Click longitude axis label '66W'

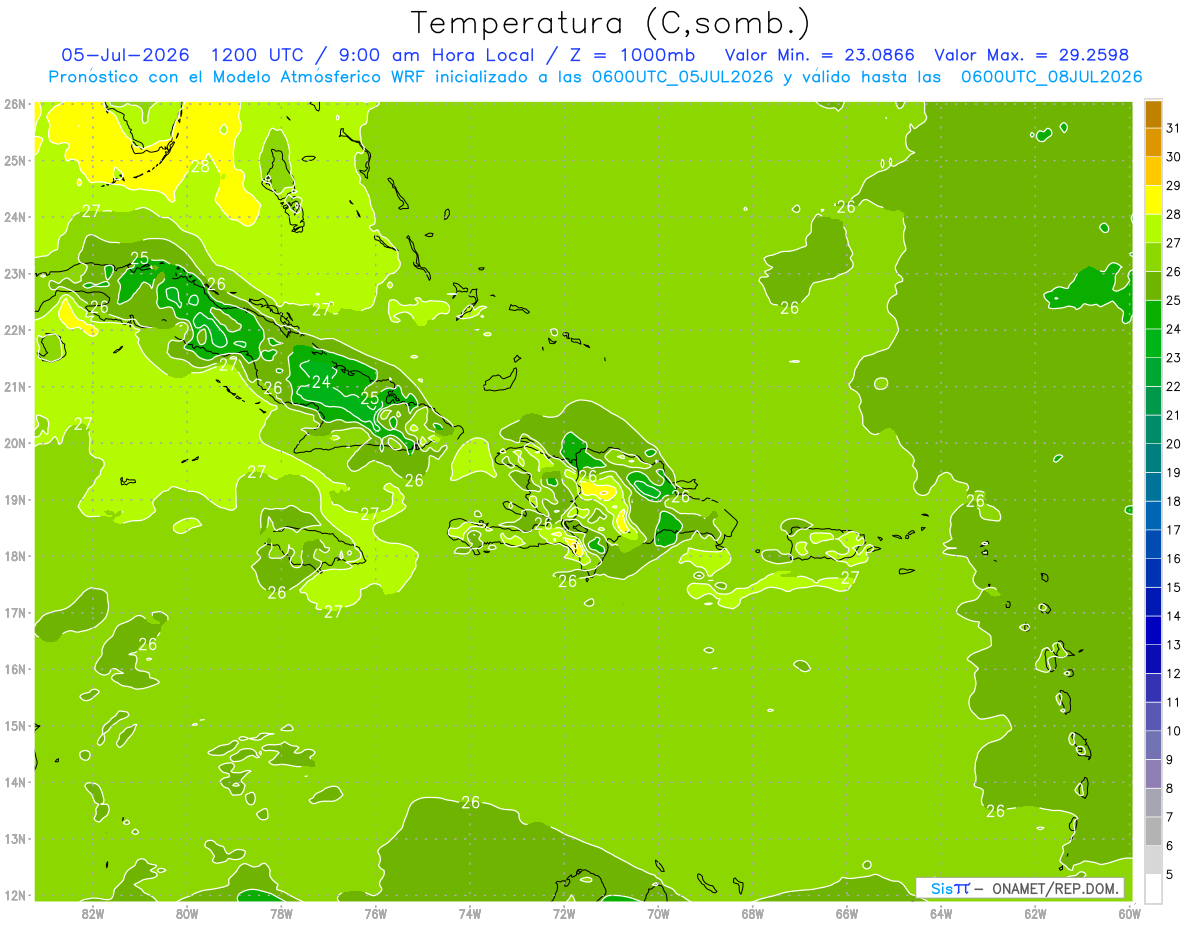[x=847, y=913]
